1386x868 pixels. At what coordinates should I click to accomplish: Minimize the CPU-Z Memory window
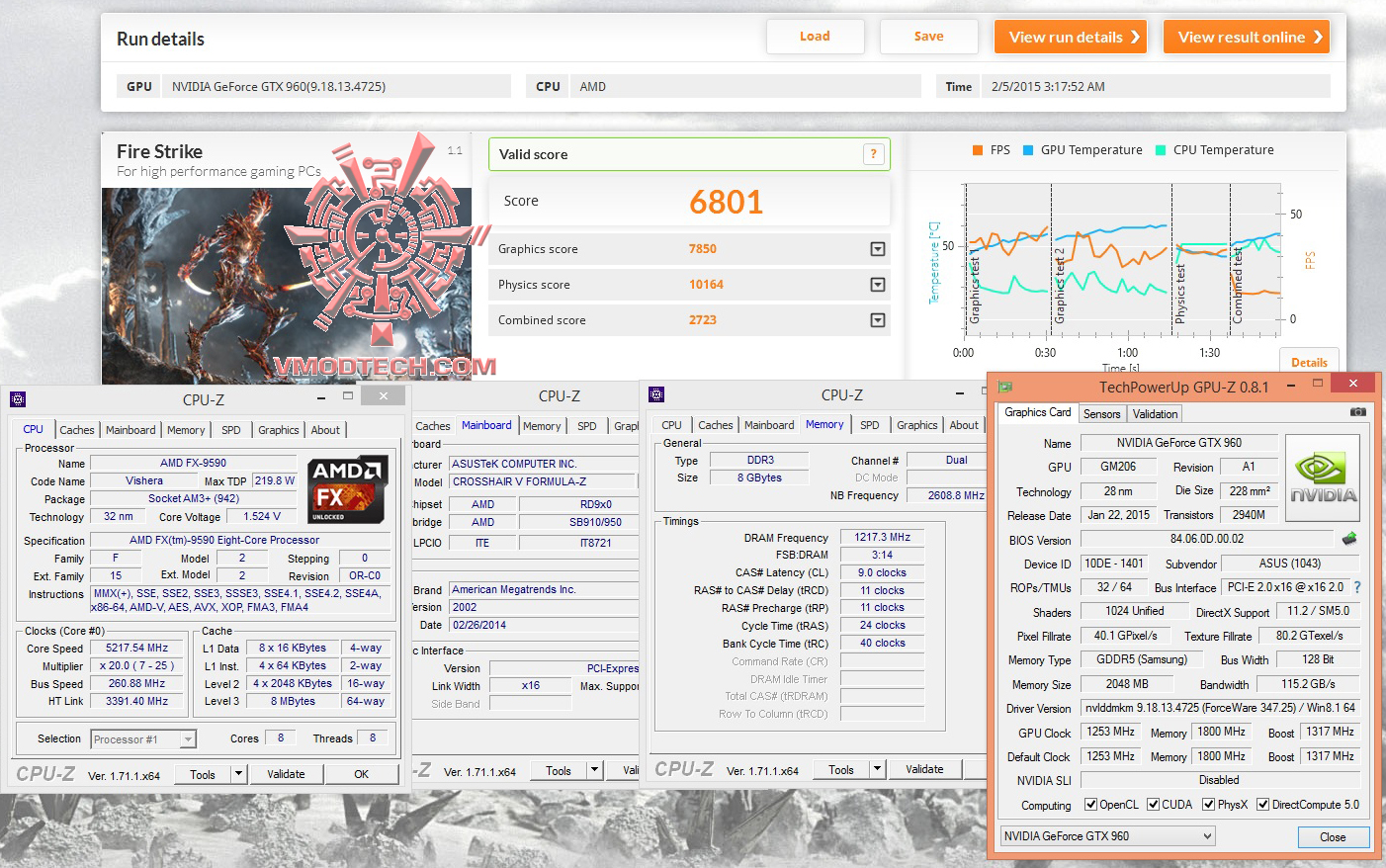point(962,392)
